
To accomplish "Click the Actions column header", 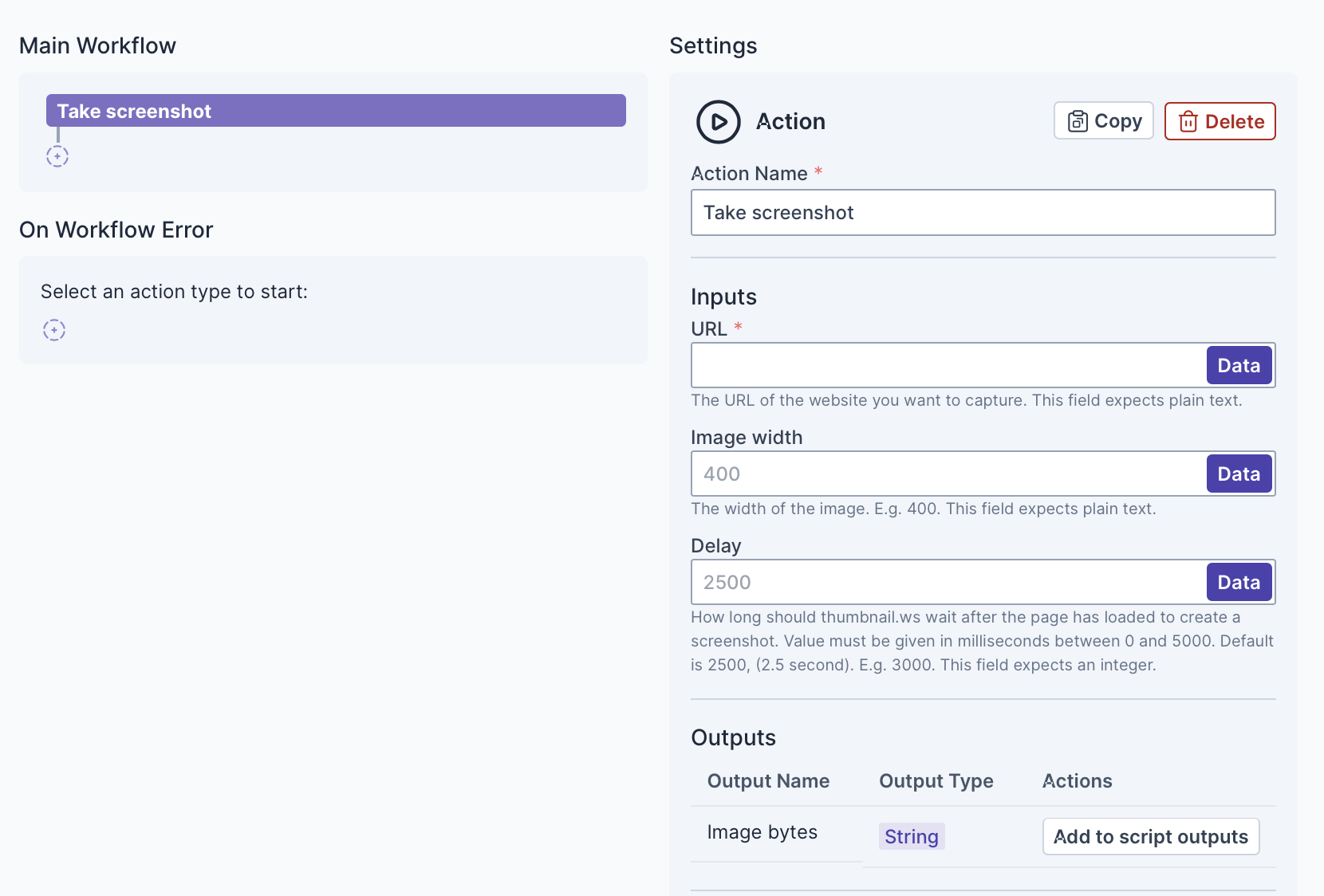I will (x=1077, y=781).
